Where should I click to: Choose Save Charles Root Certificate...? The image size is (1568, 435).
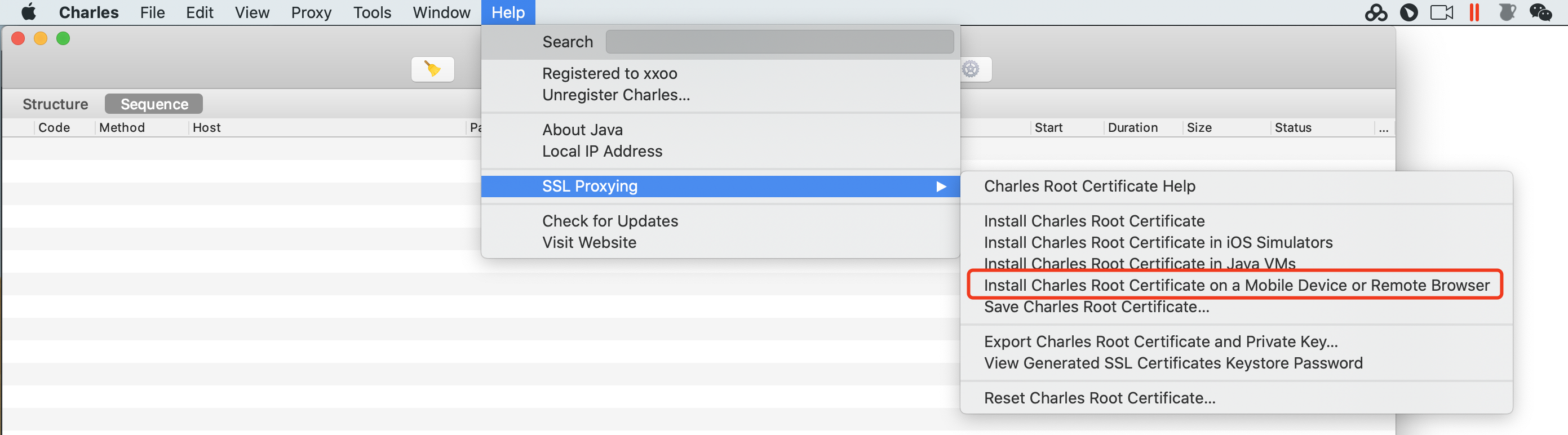[1236, 307]
